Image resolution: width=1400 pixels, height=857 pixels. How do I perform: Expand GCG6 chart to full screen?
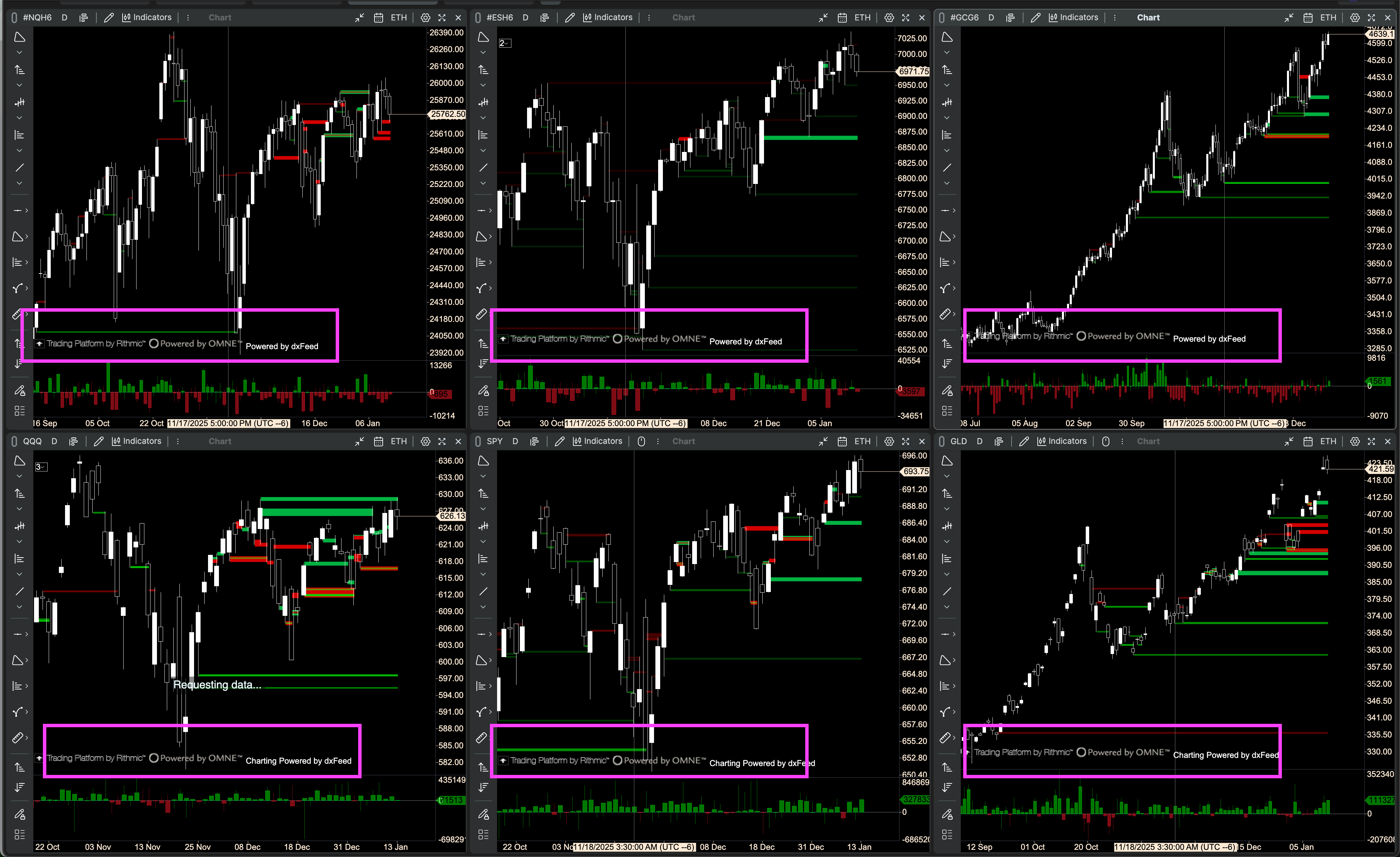1371,18
